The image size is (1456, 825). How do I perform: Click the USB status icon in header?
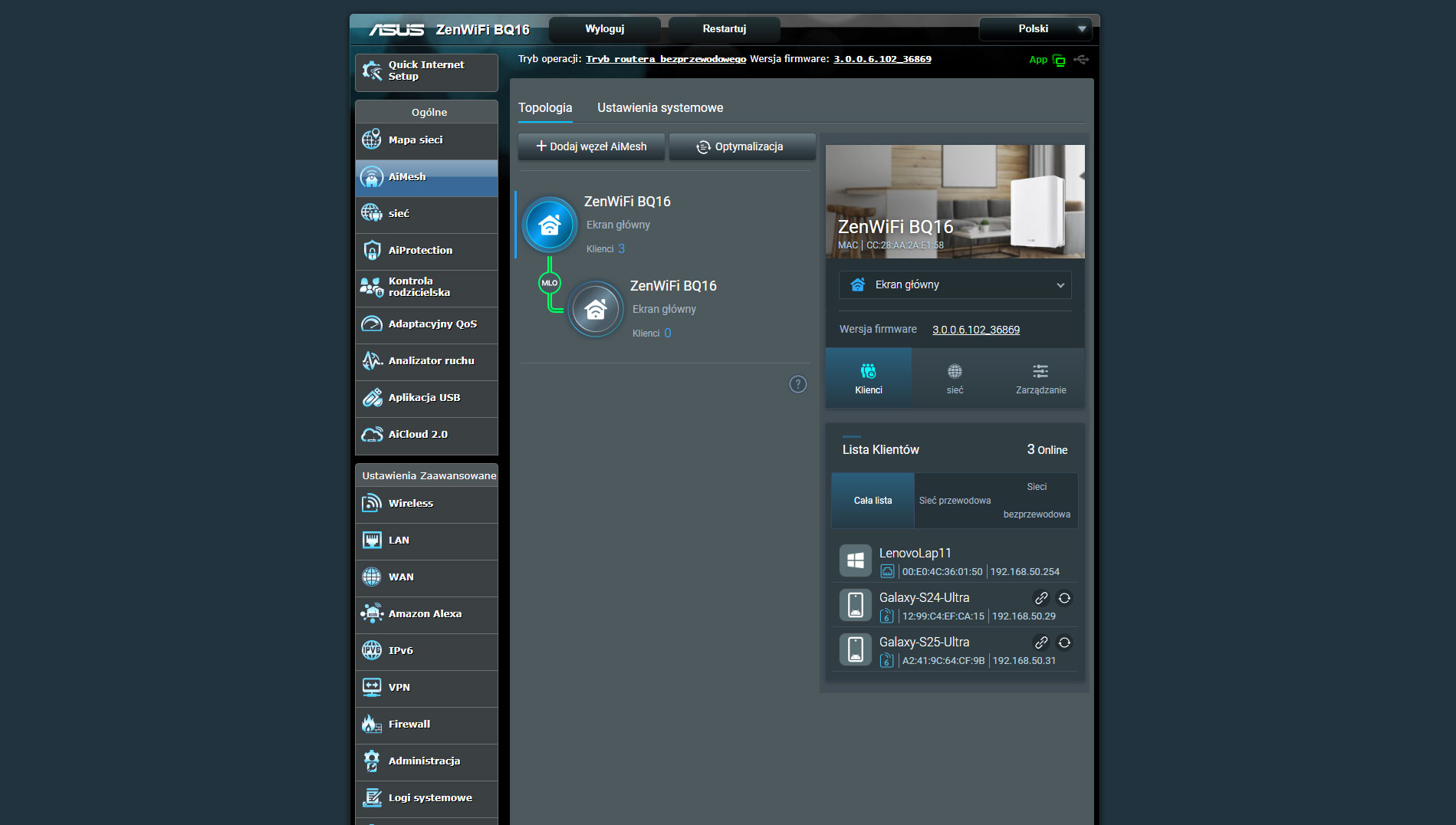click(1081, 59)
